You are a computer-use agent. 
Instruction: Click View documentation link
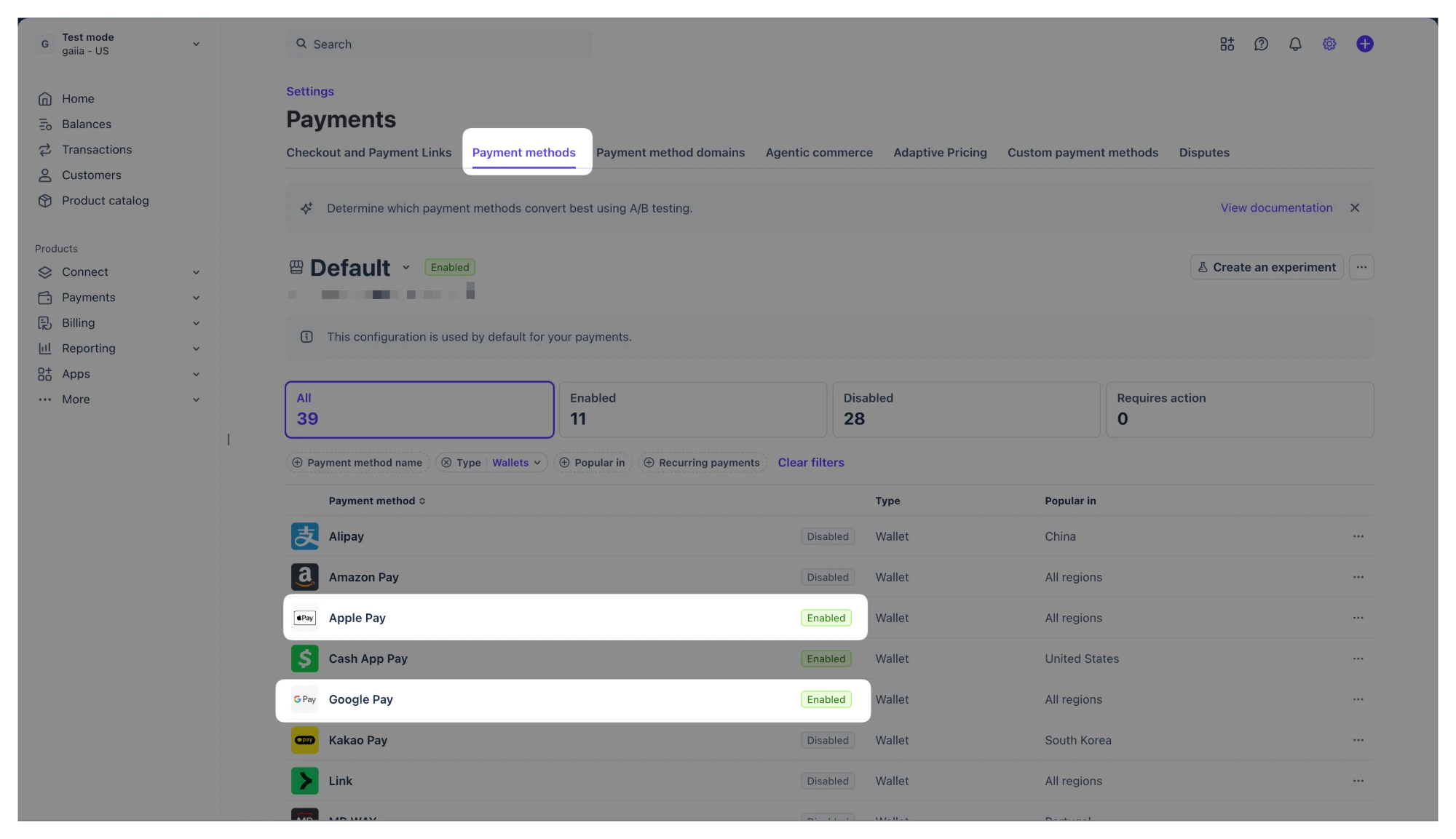pyautogui.click(x=1276, y=208)
